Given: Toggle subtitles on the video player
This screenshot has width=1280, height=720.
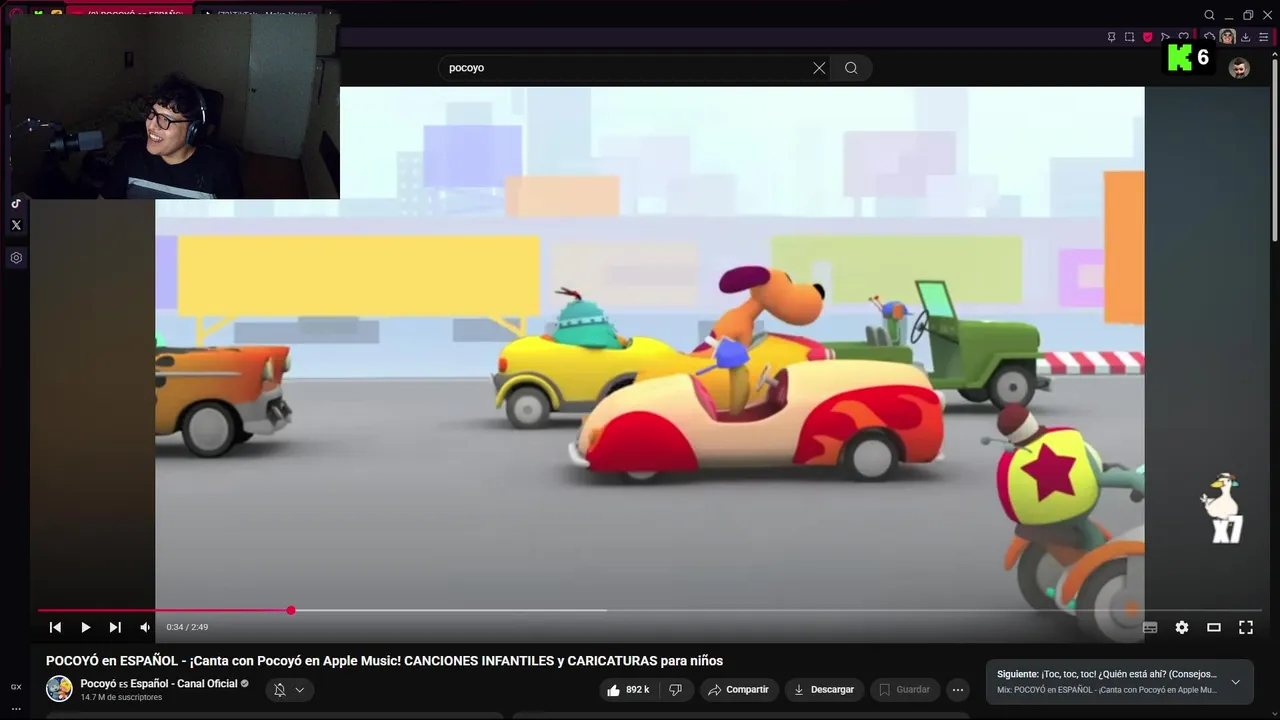Looking at the screenshot, I should tap(1150, 627).
